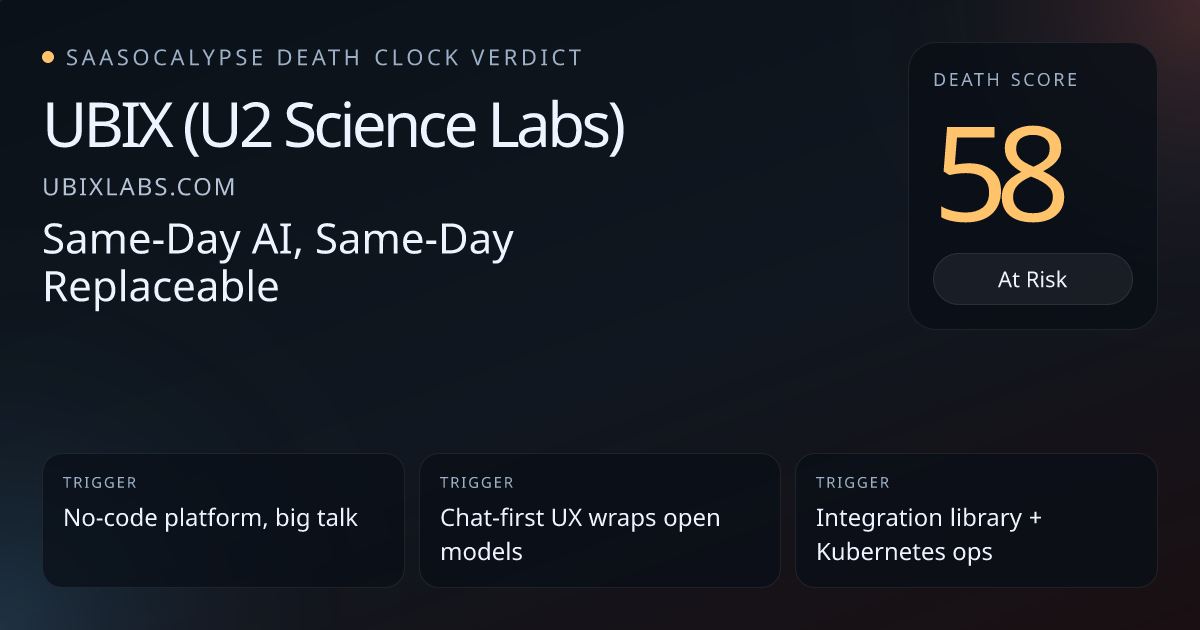The width and height of the screenshot is (1200, 630).
Task: Click the large death score number 58
Action: click(x=1000, y=174)
